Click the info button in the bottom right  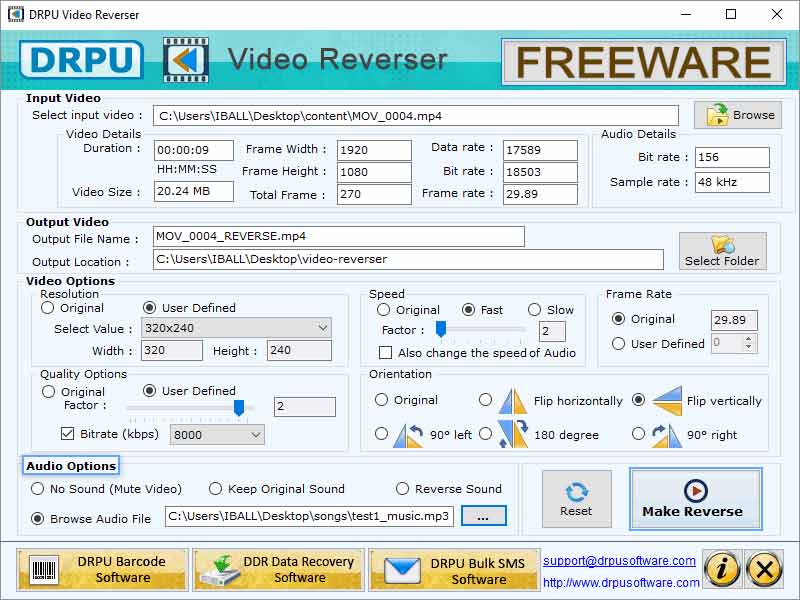coord(722,568)
